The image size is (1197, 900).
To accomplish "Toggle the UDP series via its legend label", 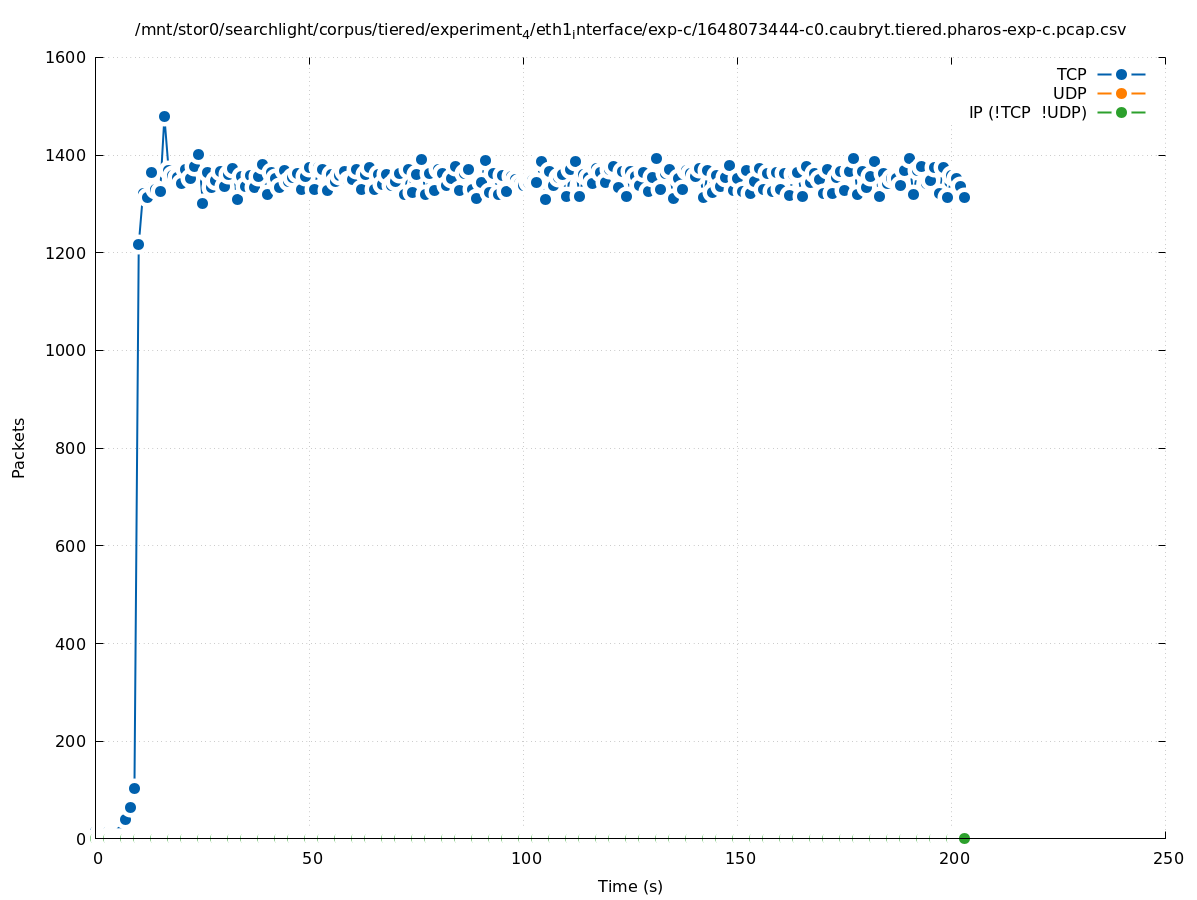I will [1069, 93].
